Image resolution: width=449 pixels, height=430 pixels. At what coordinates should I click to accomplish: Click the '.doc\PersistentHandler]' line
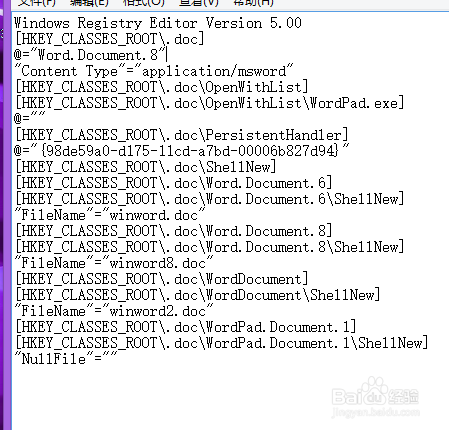click(182, 135)
